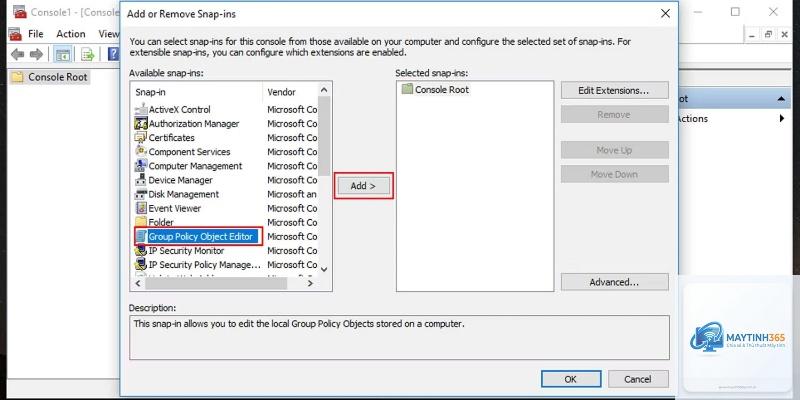The height and width of the screenshot is (400, 800).
Task: Click the snap-in description text box
Action: click(399, 337)
